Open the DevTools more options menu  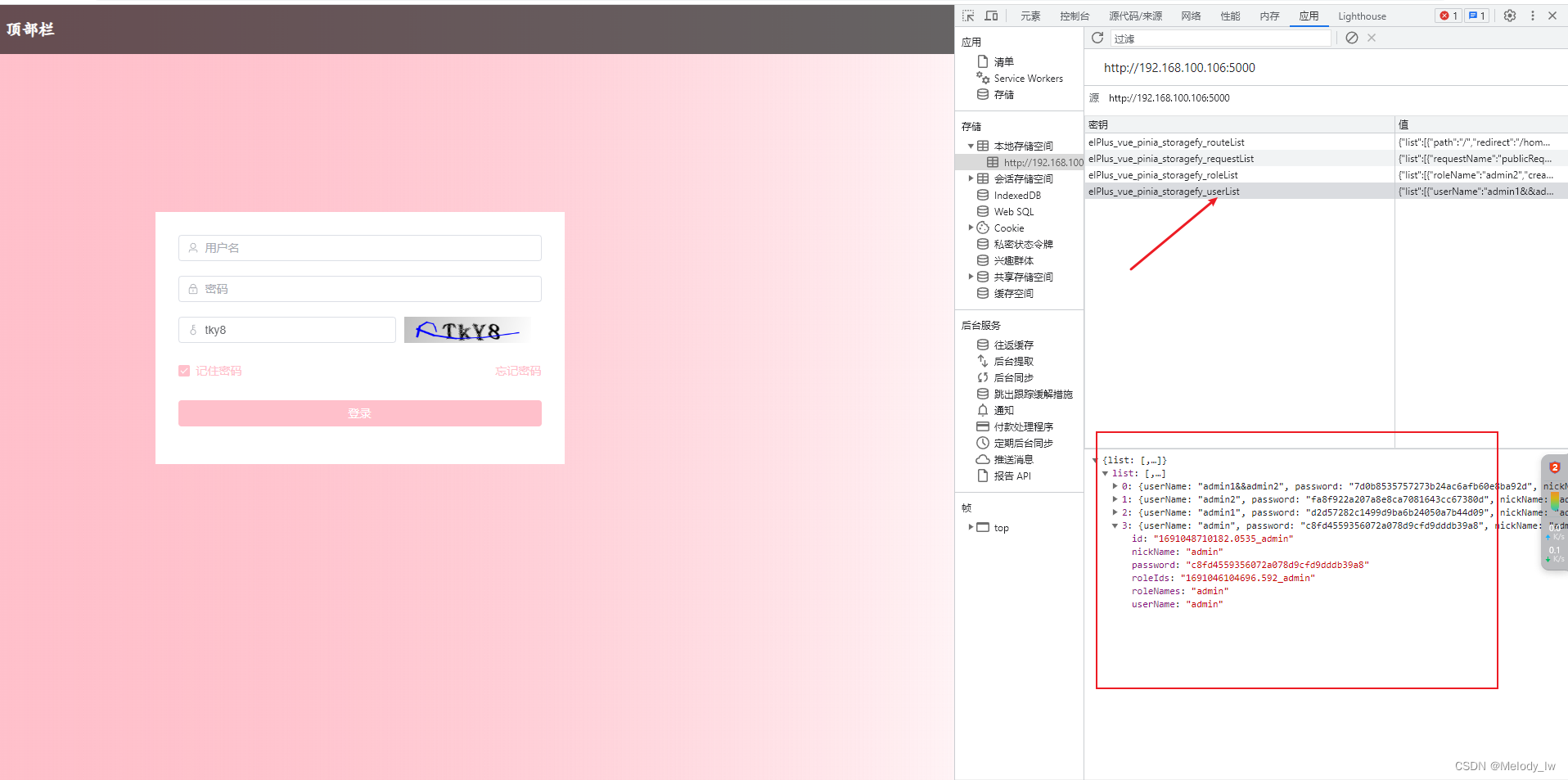pyautogui.click(x=1533, y=16)
